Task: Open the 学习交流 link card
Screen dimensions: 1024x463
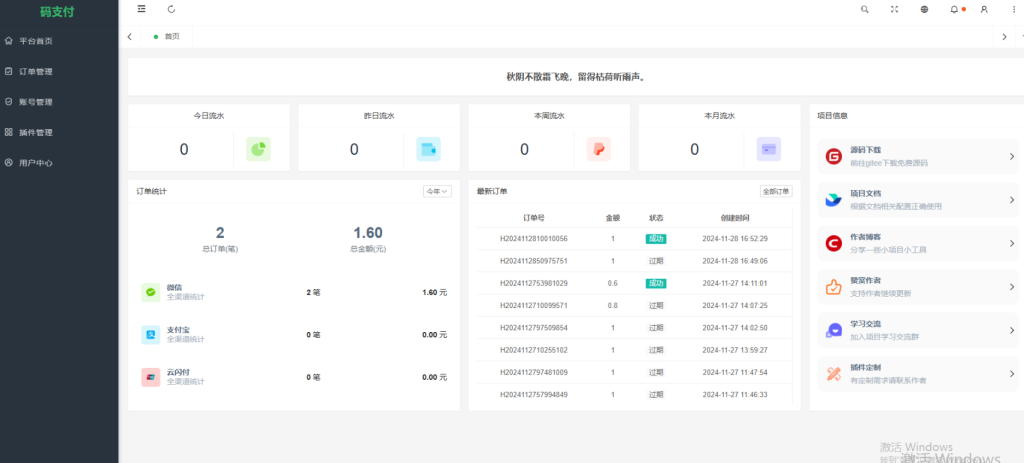Action: [914, 329]
